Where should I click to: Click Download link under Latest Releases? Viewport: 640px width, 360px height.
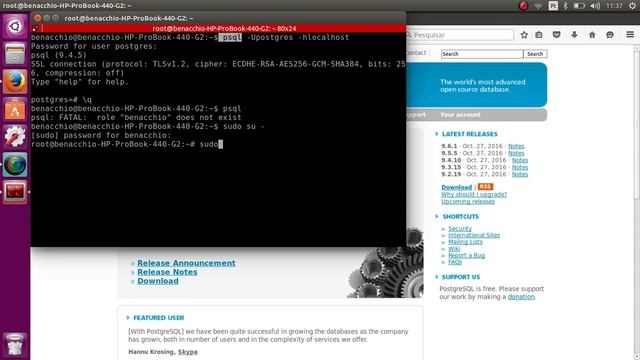[456, 187]
